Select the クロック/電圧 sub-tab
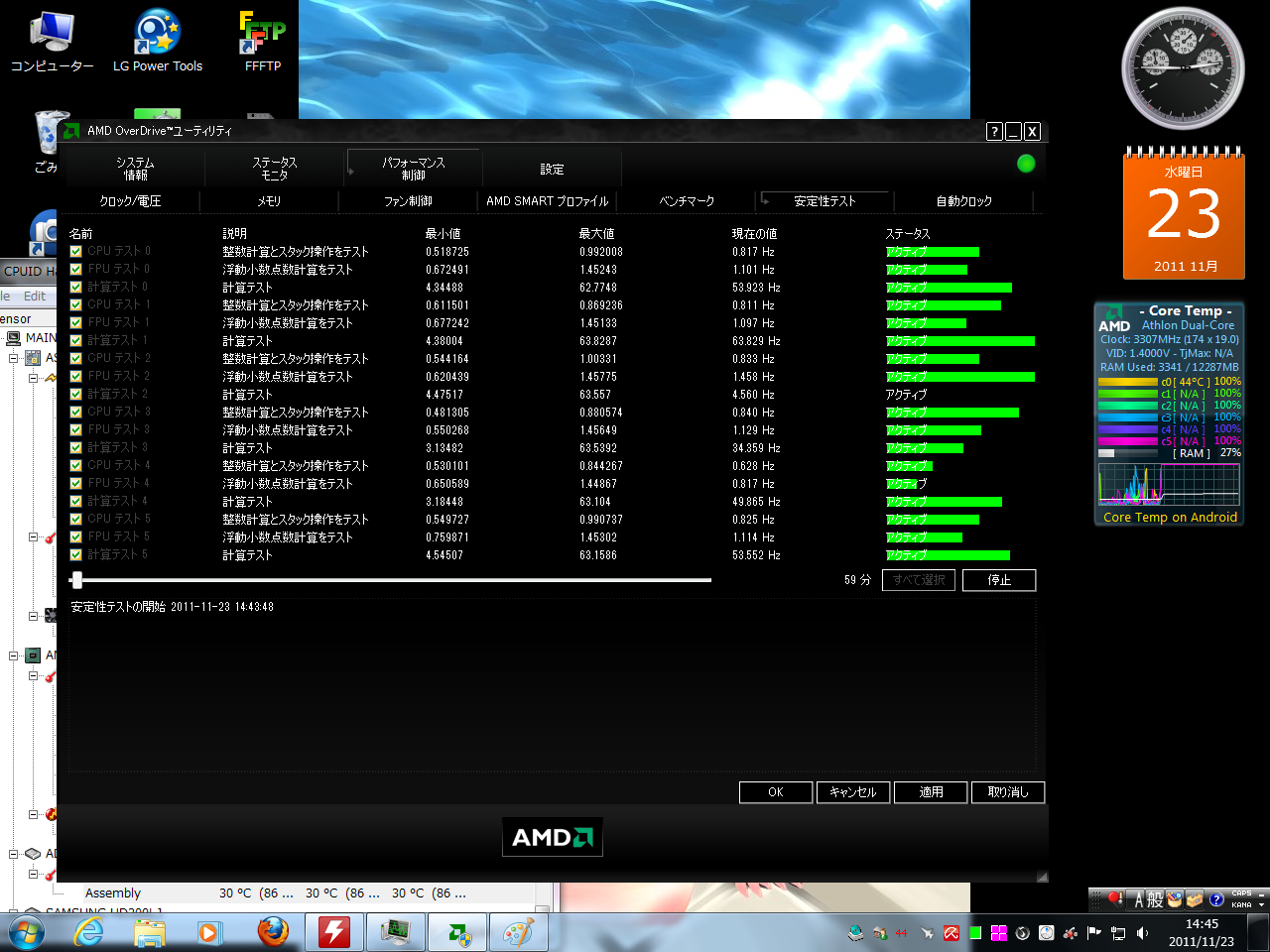This screenshot has height=952, width=1270. coord(130,201)
